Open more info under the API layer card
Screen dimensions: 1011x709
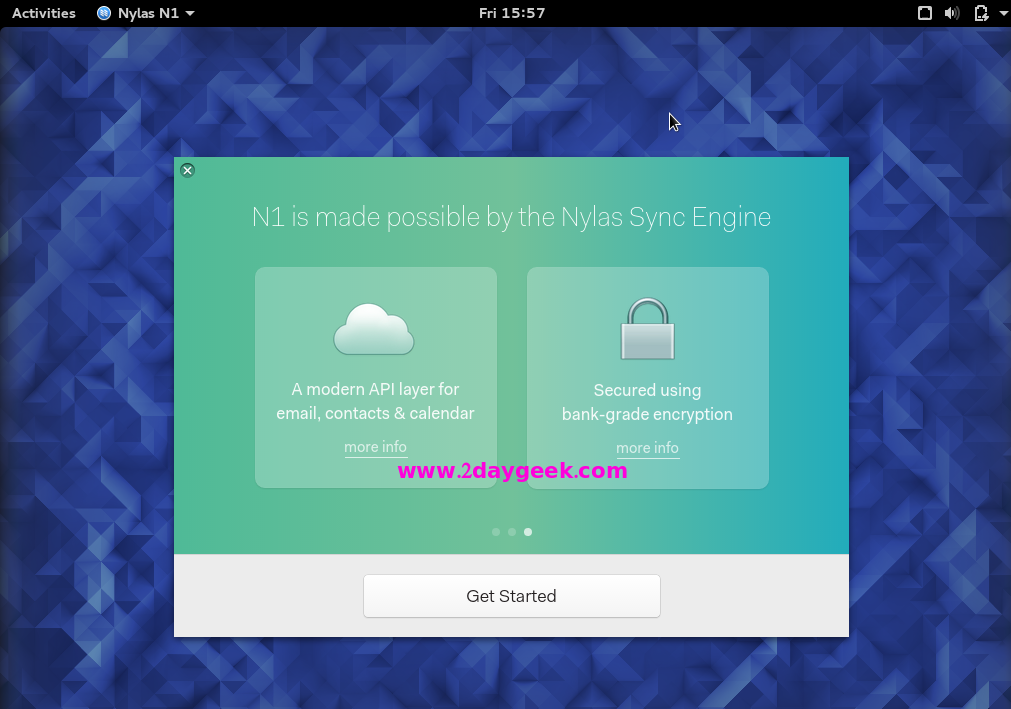(375, 447)
